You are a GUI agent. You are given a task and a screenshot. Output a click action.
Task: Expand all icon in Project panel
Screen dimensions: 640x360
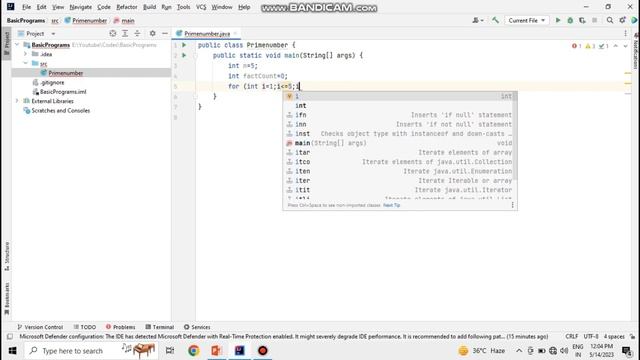click(125, 33)
